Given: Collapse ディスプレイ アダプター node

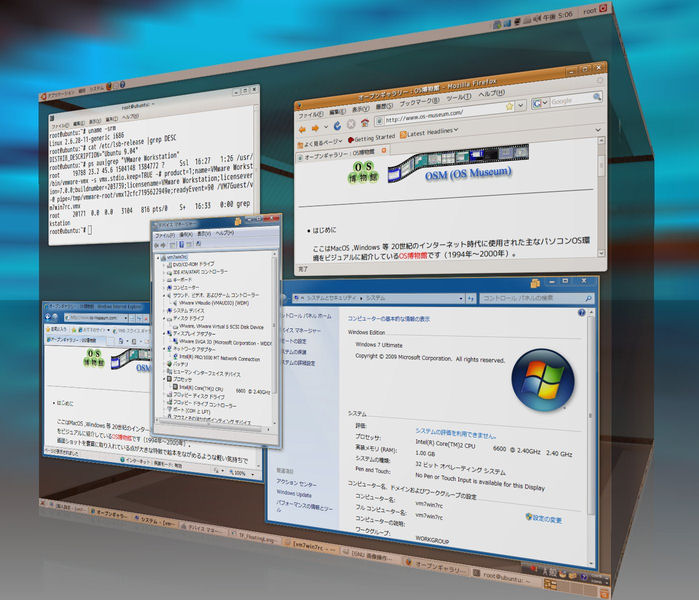Looking at the screenshot, I should [x=164, y=333].
